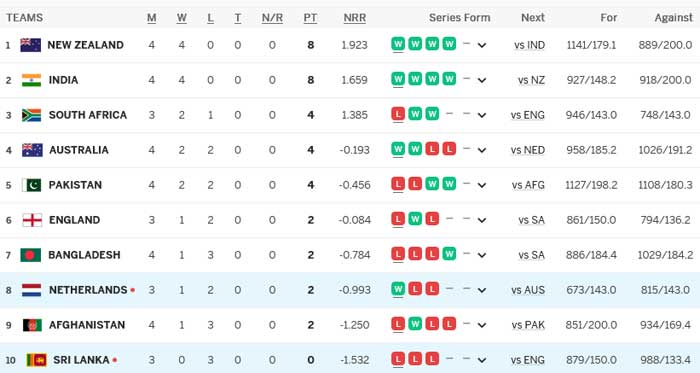Click the Pakistan flag icon
The height and width of the screenshot is (373, 700).
coord(31,185)
